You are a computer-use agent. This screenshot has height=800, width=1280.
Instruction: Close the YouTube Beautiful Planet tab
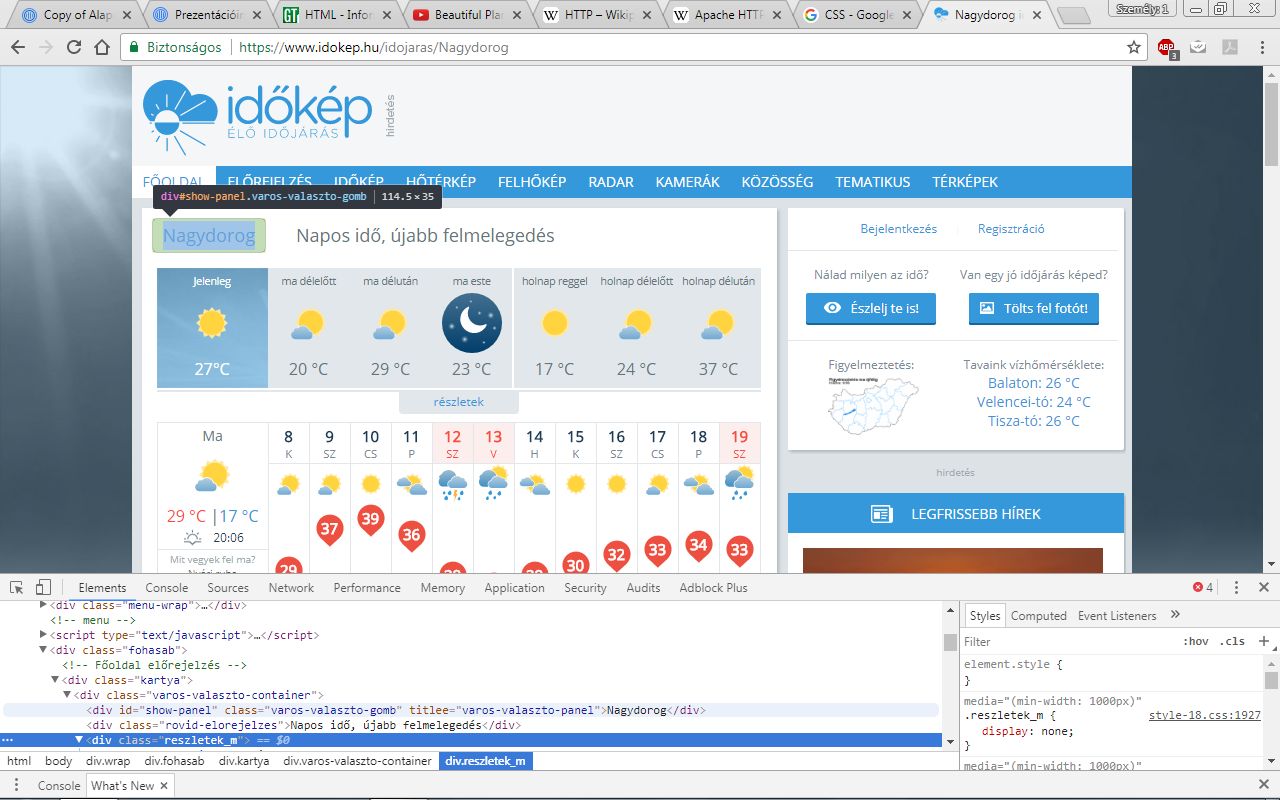(519, 15)
